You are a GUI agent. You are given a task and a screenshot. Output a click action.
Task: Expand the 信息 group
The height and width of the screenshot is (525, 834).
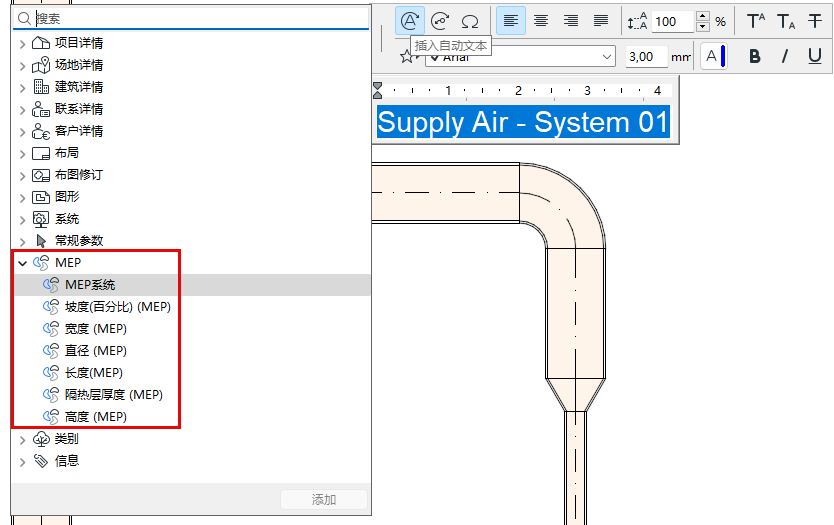tap(22, 462)
